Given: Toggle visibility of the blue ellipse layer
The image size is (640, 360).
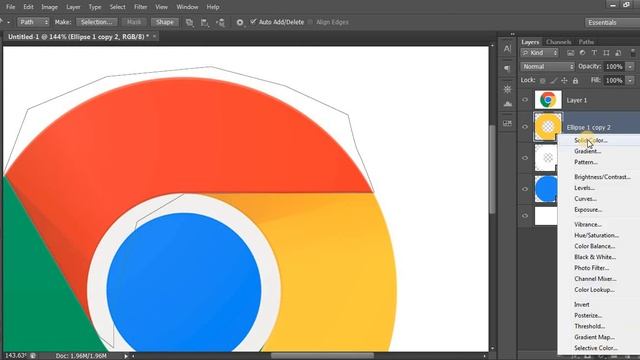Looking at the screenshot, I should (525, 189).
